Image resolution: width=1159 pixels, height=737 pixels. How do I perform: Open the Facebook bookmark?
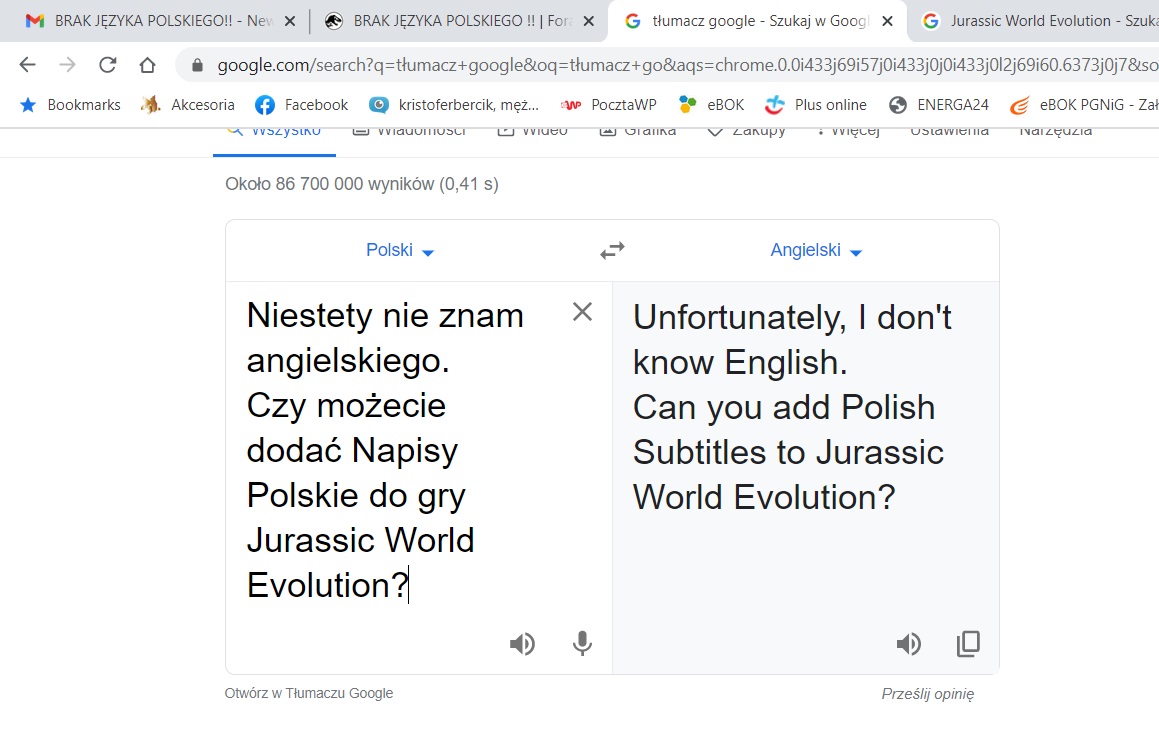(x=301, y=105)
